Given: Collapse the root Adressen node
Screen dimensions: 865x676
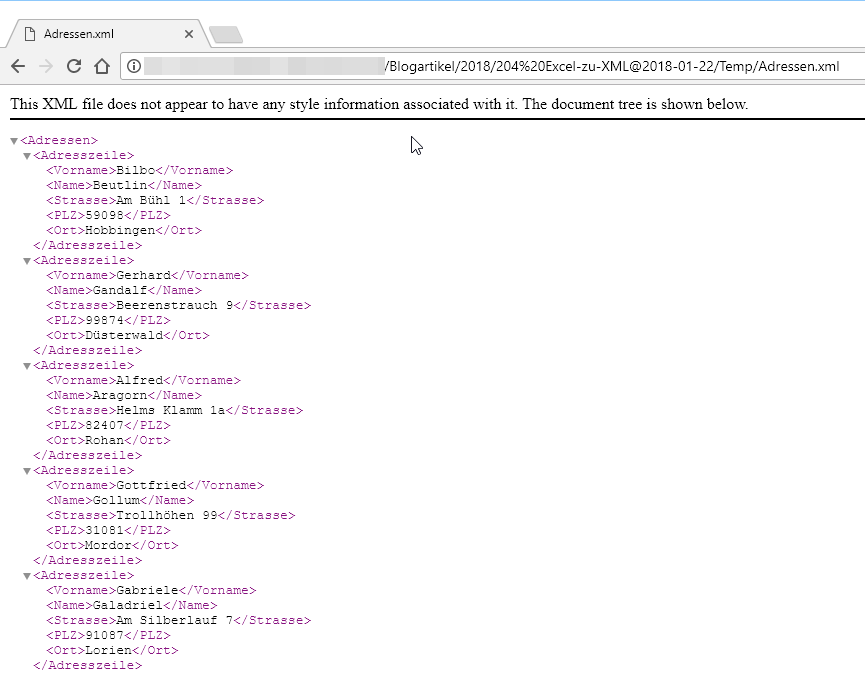Looking at the screenshot, I should click(x=14, y=141).
